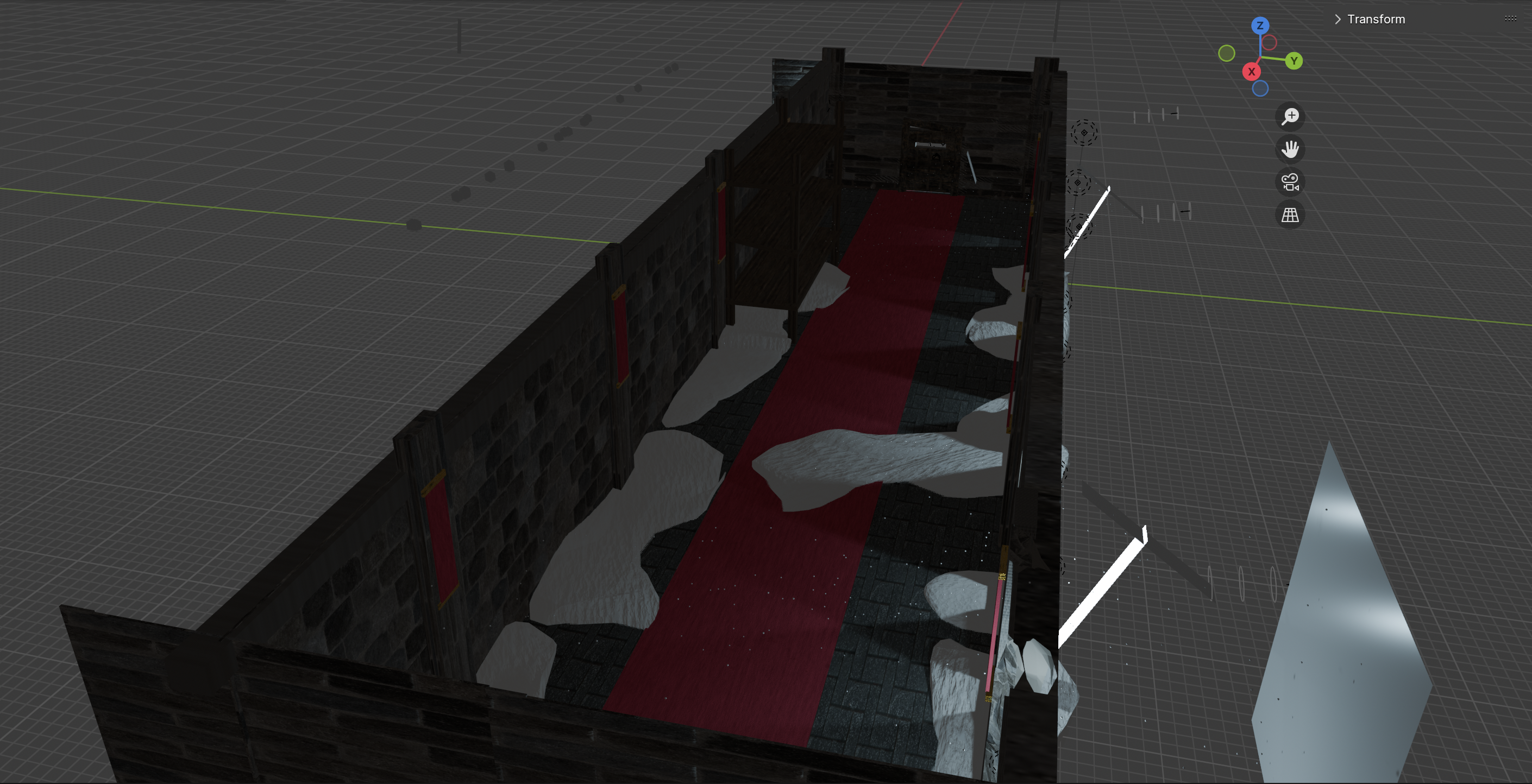The image size is (1532, 784).
Task: Click the zoom view magnifier icon
Action: click(x=1290, y=116)
